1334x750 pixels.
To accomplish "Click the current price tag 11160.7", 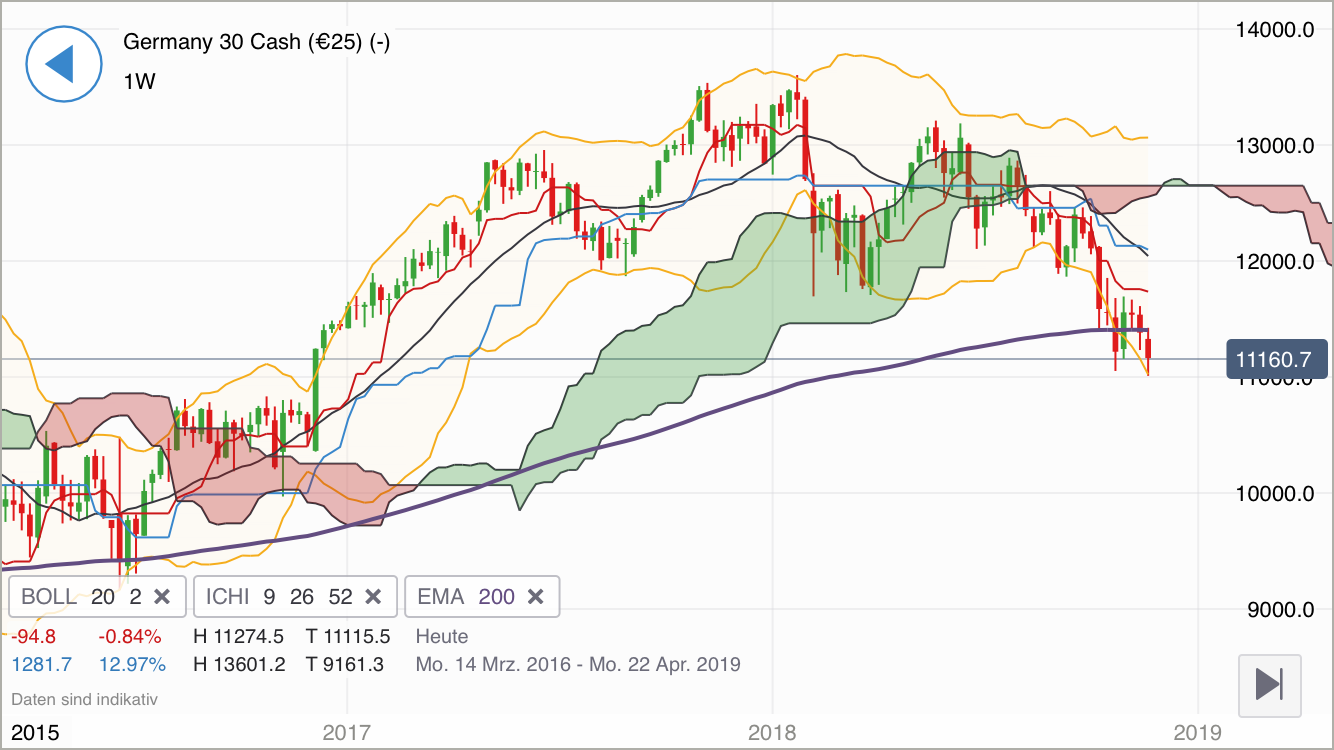I will [1276, 359].
